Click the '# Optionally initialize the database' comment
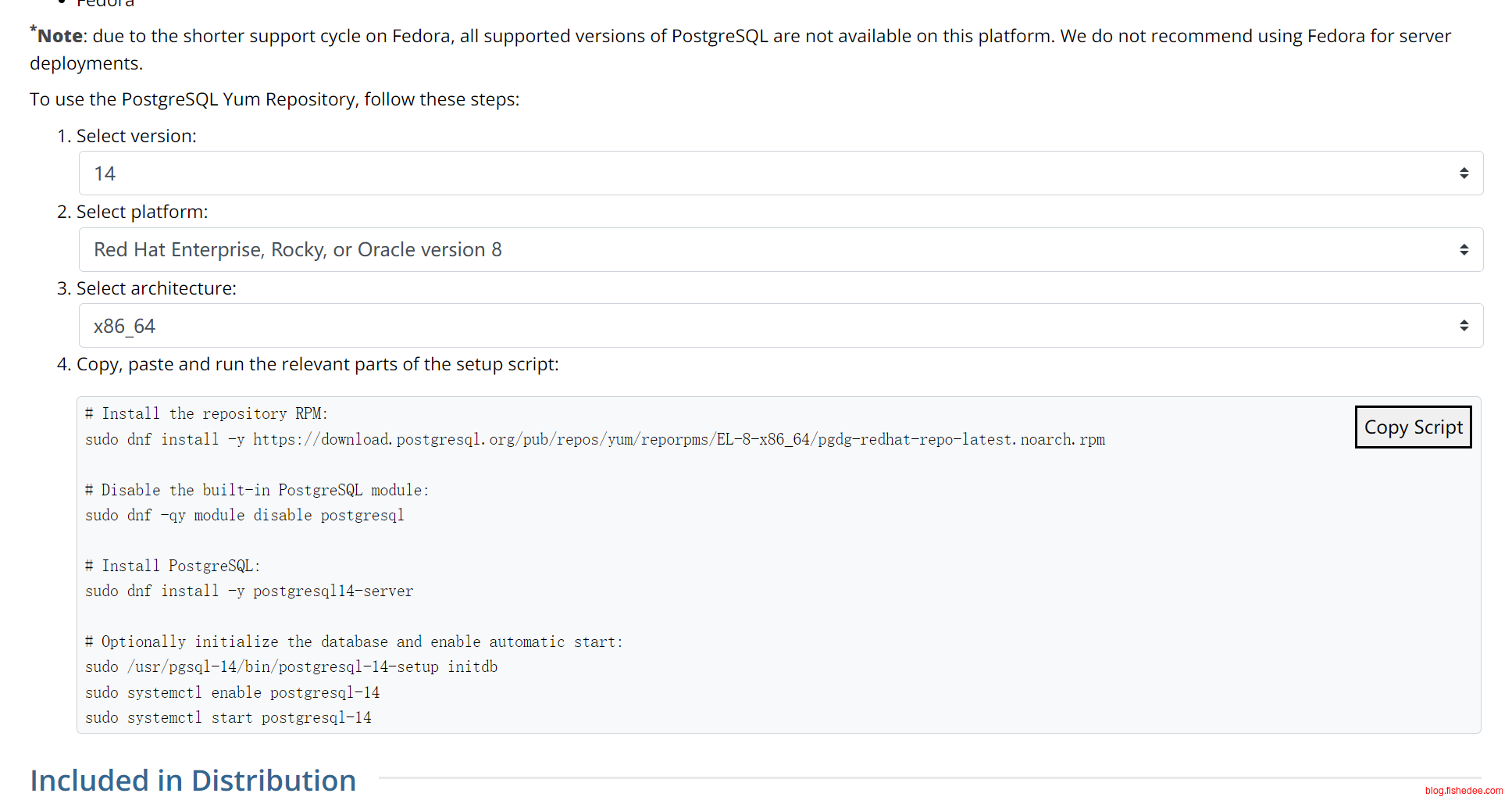The image size is (1512, 804). click(x=354, y=642)
